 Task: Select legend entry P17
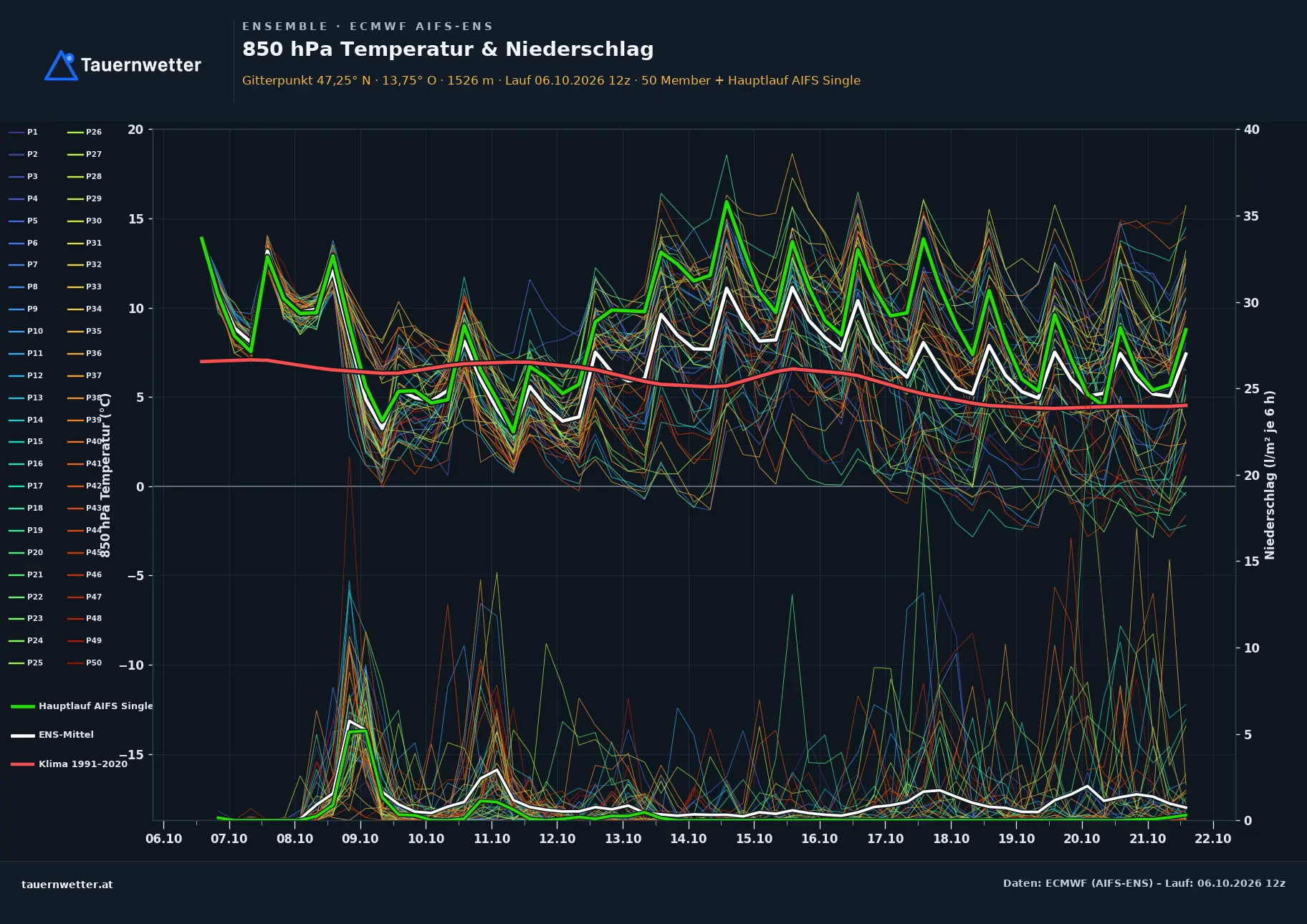26,486
